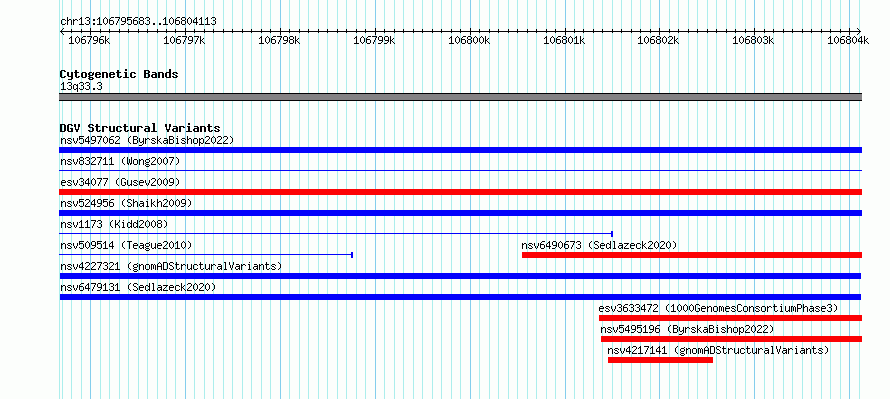
Task: Select the short red bar under nsv4217141
Action: point(660,360)
